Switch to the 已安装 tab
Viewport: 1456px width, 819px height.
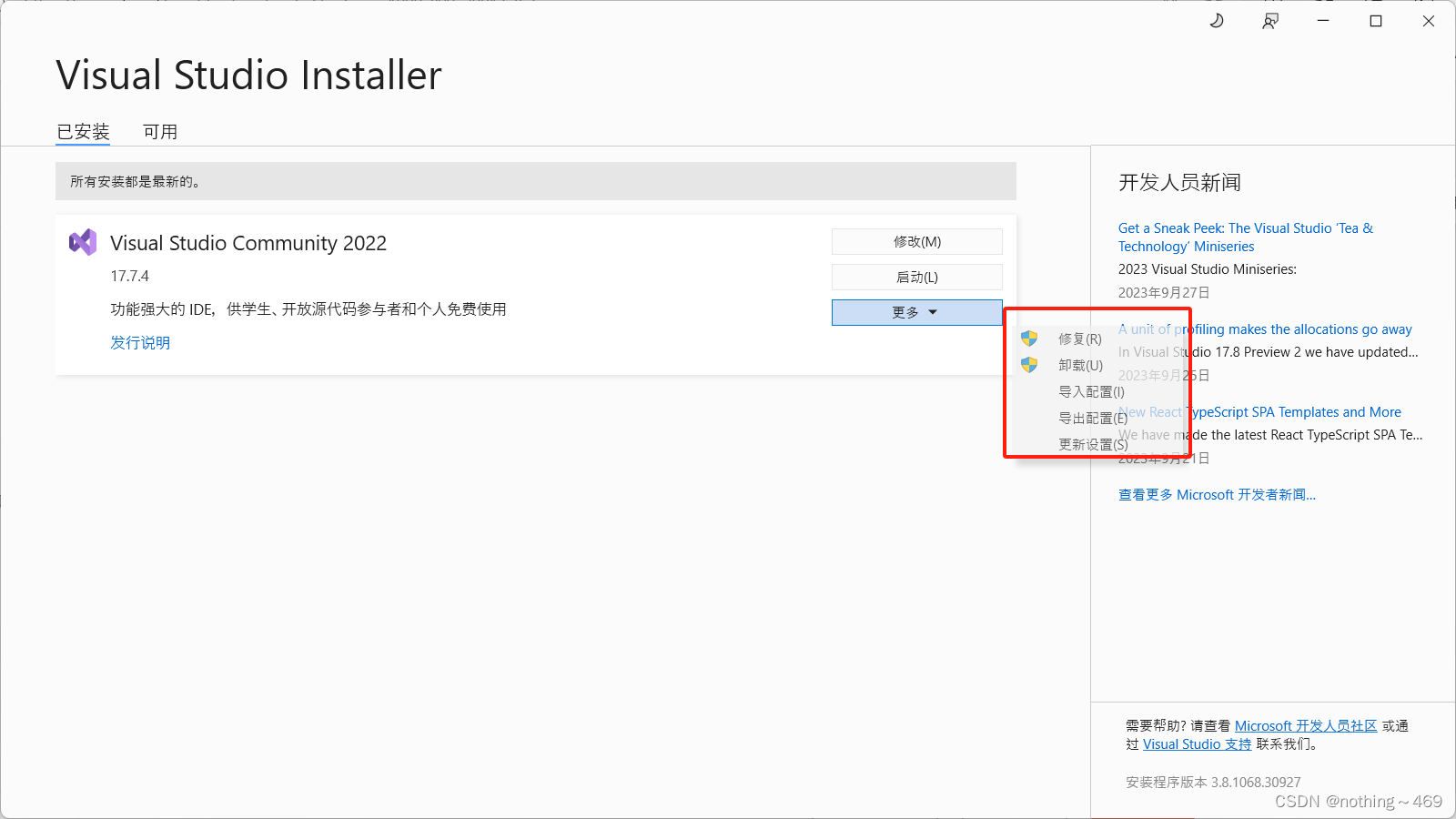[x=83, y=132]
